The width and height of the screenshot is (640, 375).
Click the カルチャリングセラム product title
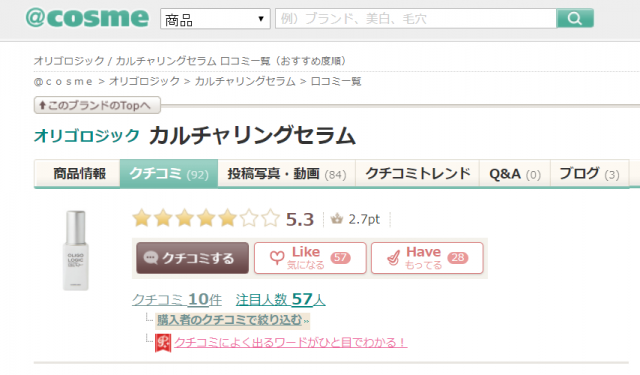[252, 135]
